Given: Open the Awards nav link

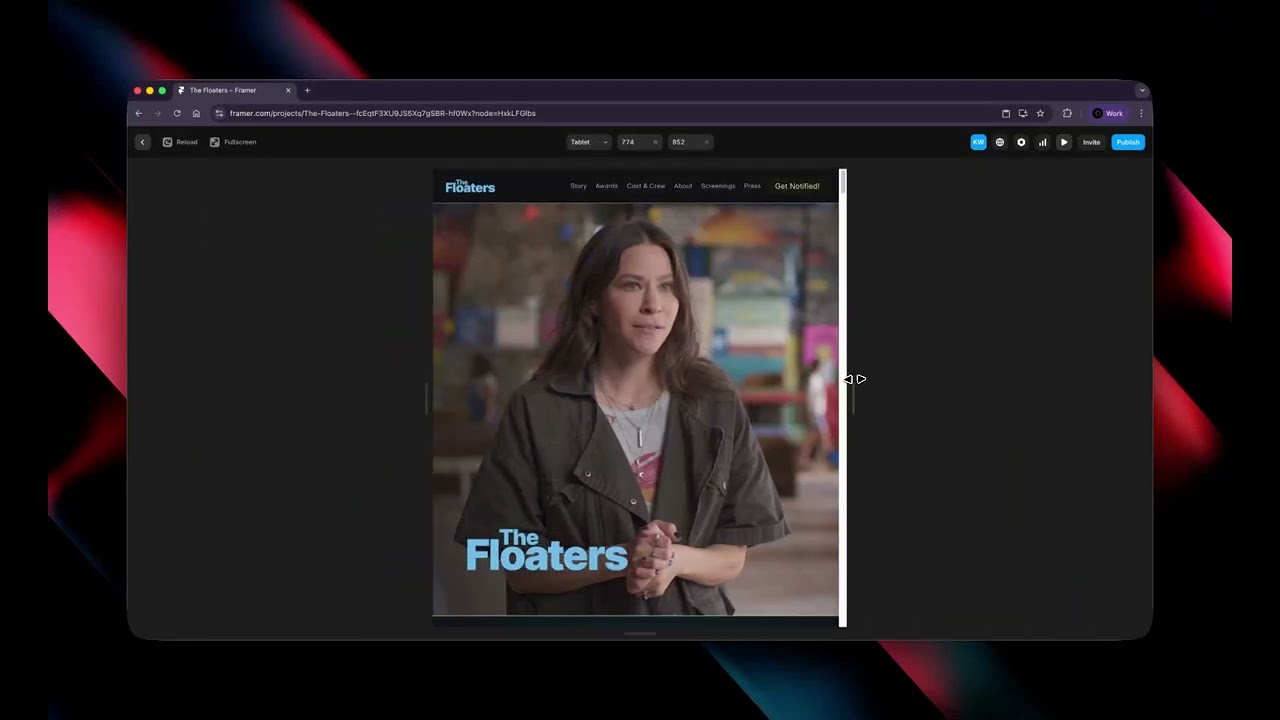Looking at the screenshot, I should [x=607, y=186].
